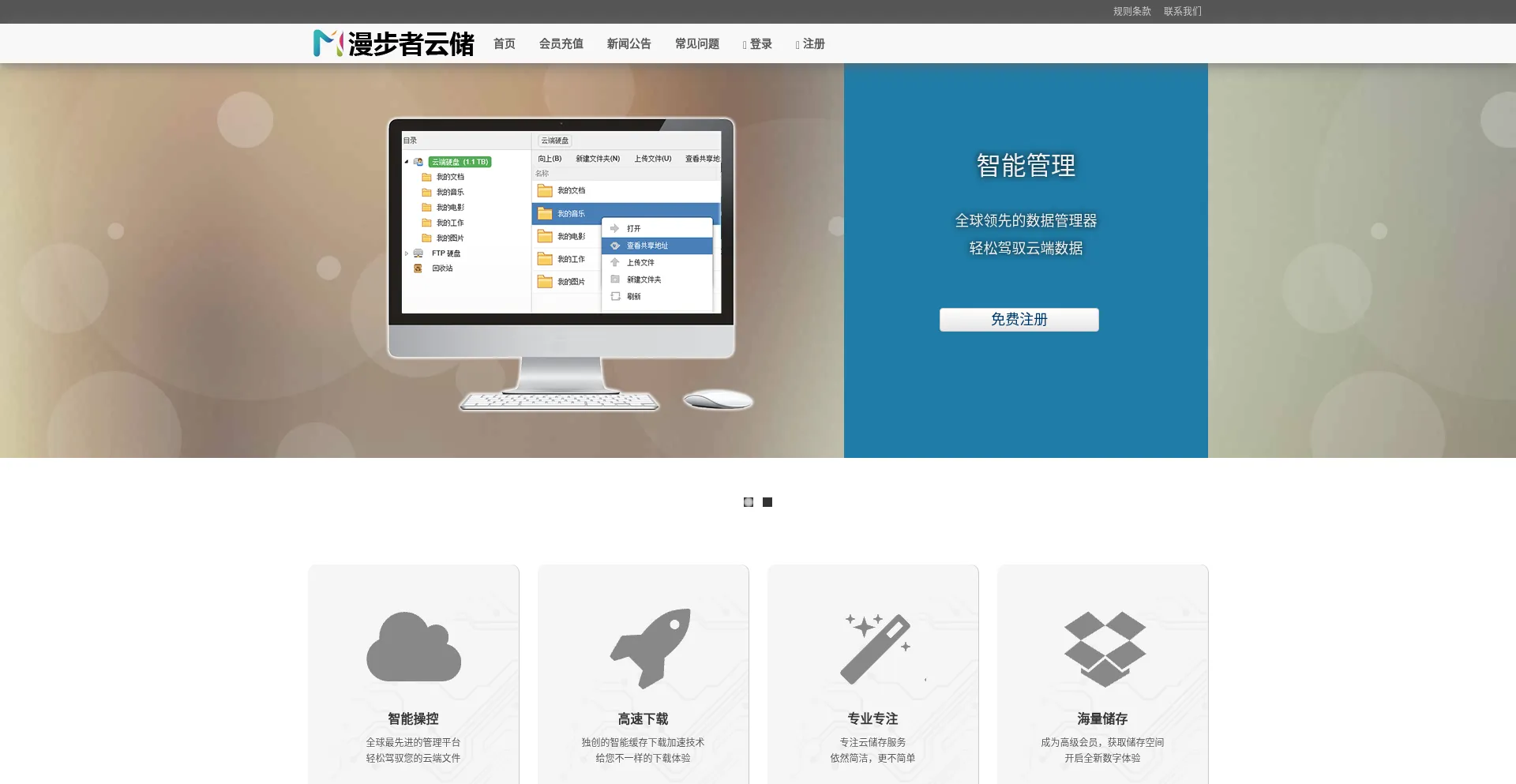Click the 专业专注 heading
The image size is (1516, 784).
872,718
